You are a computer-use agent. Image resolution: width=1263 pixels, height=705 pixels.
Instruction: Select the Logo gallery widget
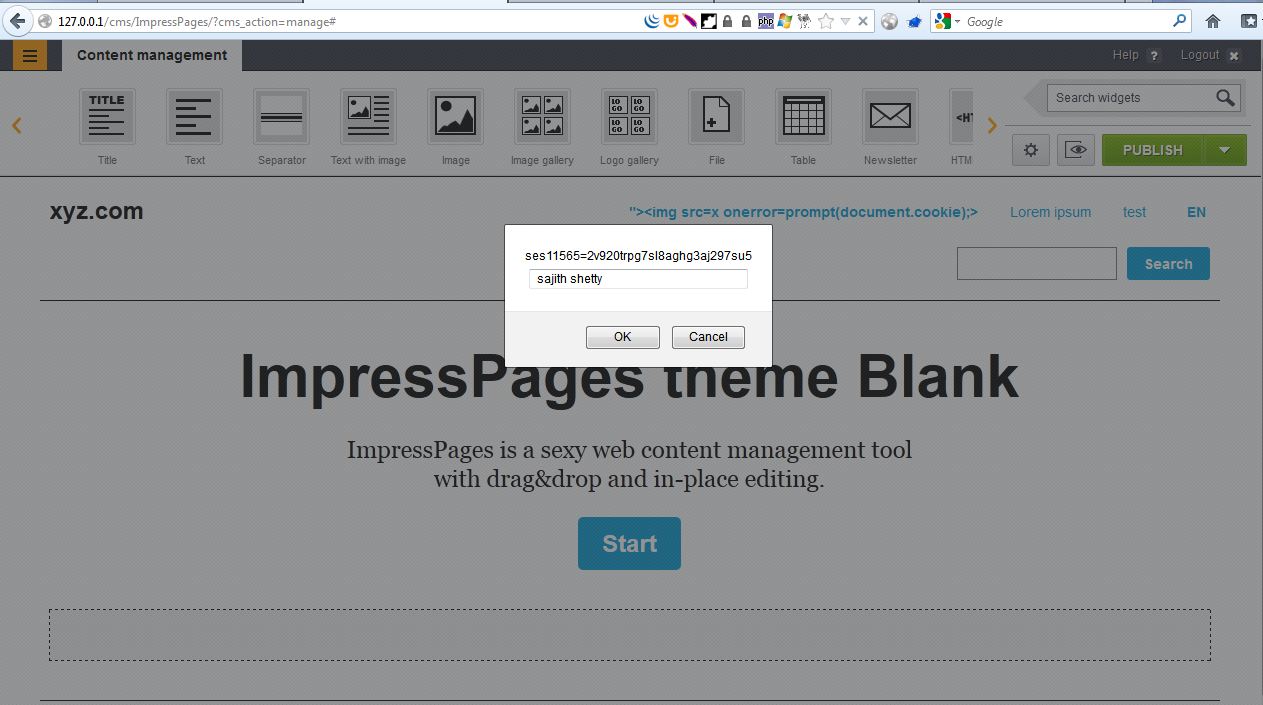pos(629,116)
